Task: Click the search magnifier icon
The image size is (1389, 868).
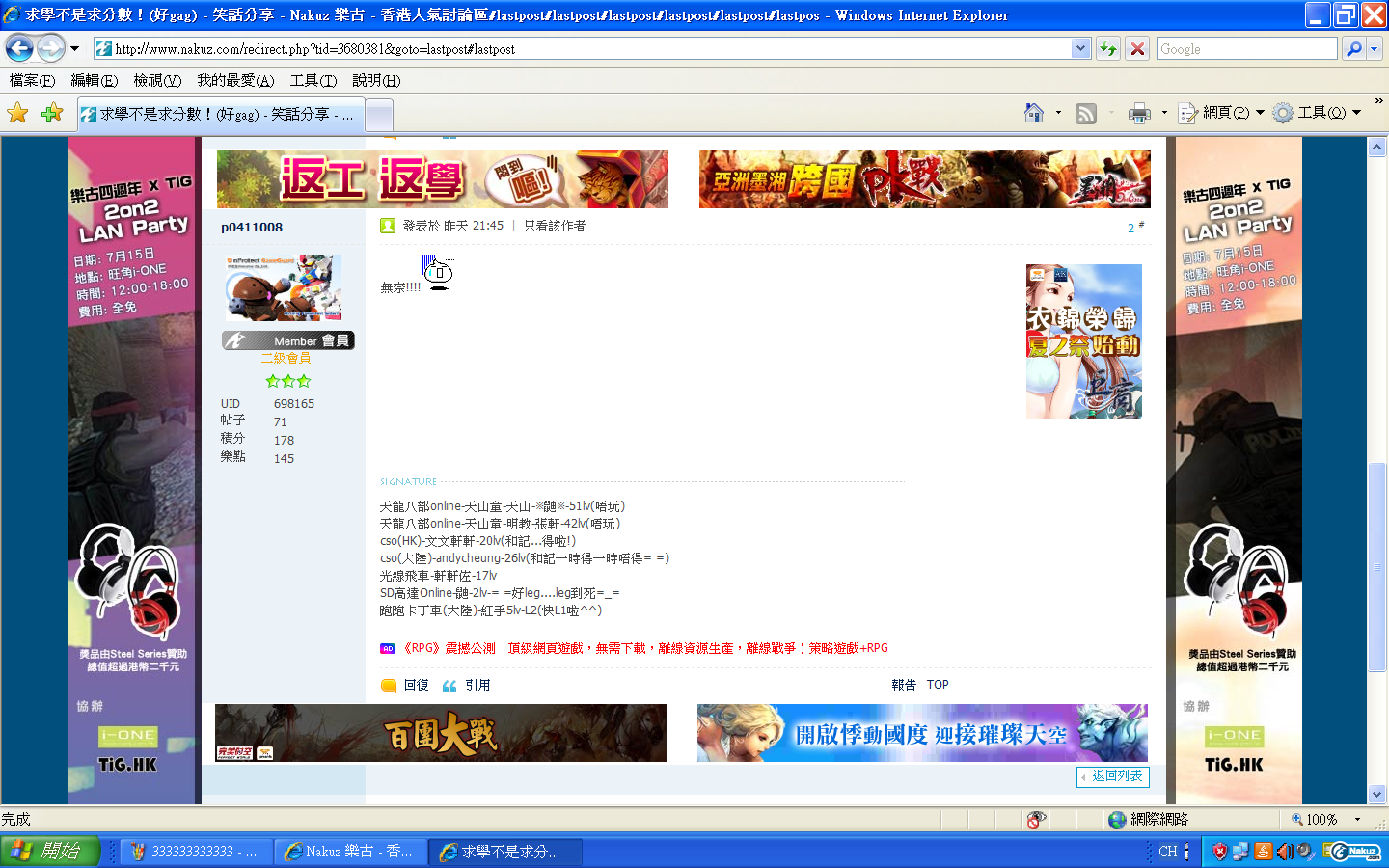Action: tap(1354, 48)
